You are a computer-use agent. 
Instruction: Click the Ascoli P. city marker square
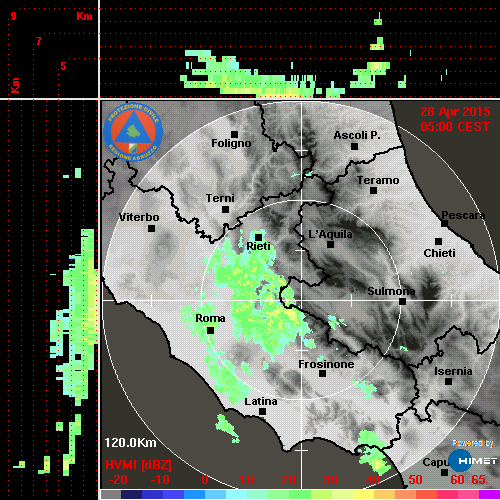tap(354, 146)
